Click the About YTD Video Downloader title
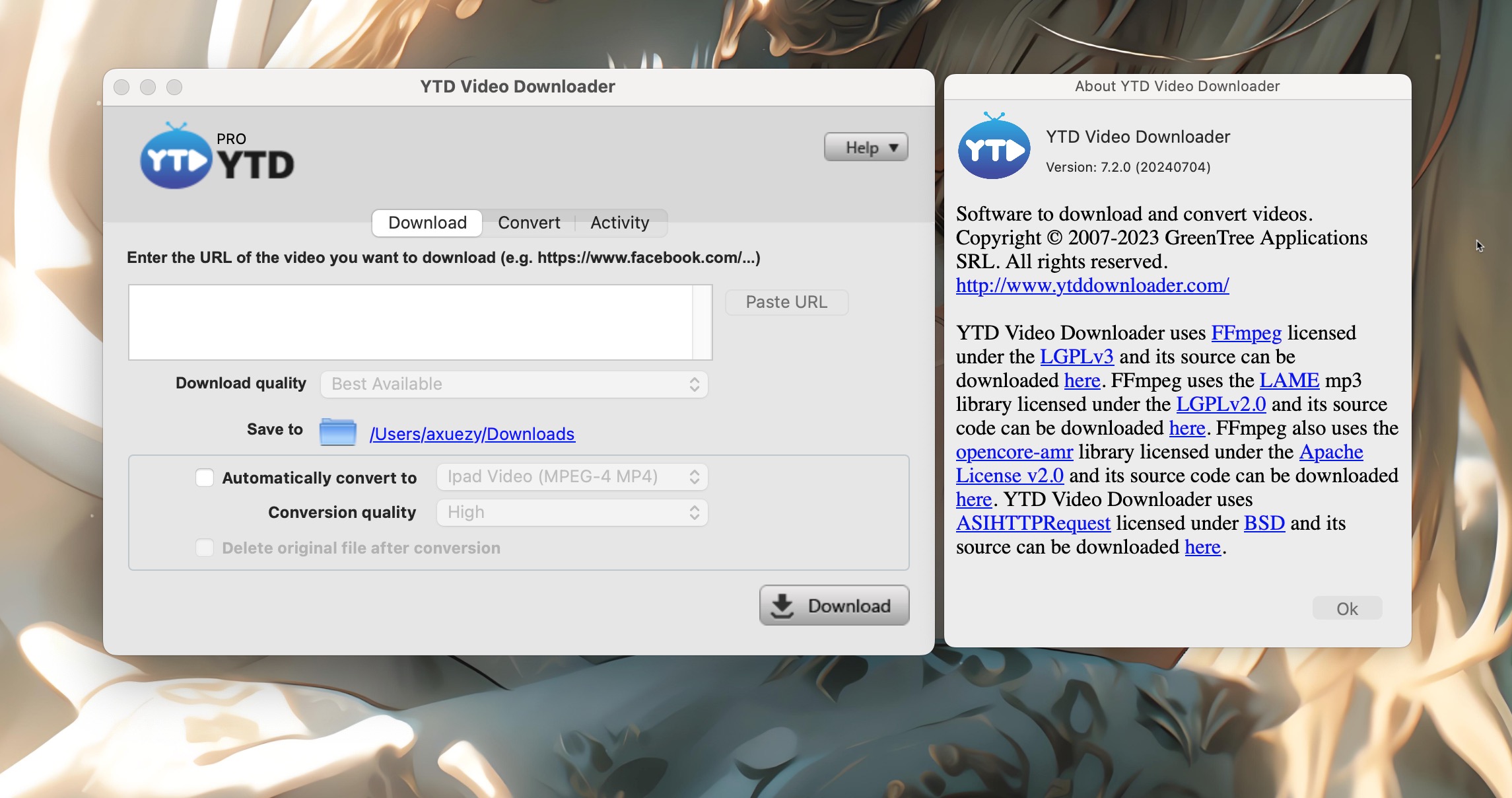 point(1177,86)
